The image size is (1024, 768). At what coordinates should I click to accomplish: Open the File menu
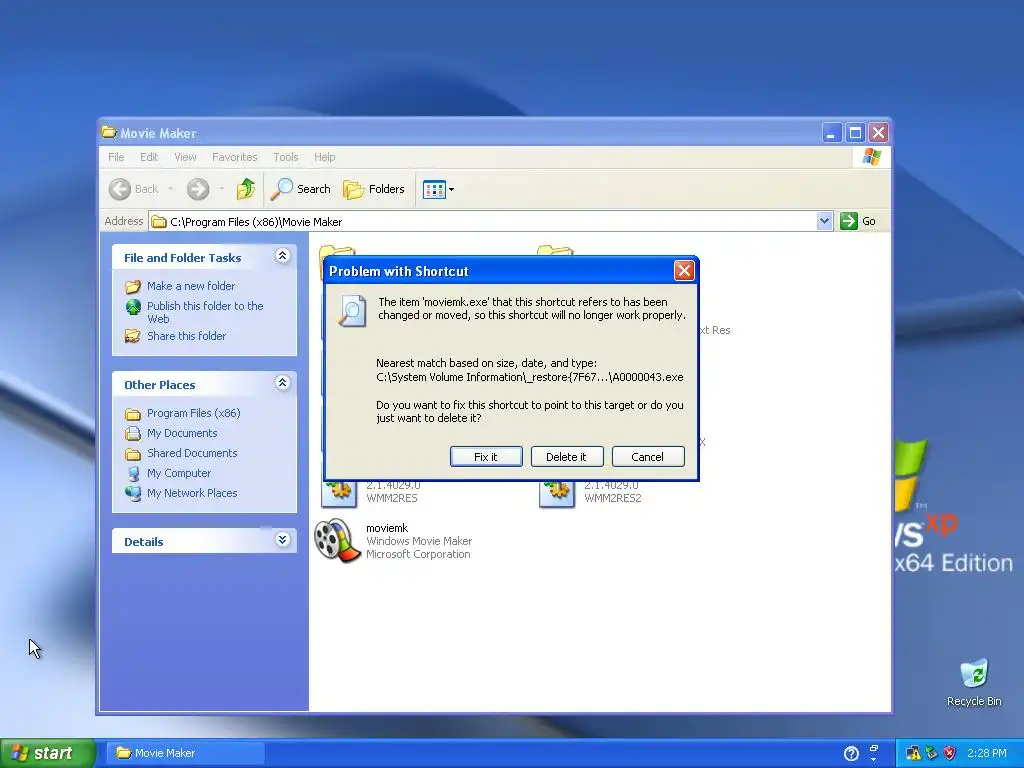pyautogui.click(x=116, y=157)
